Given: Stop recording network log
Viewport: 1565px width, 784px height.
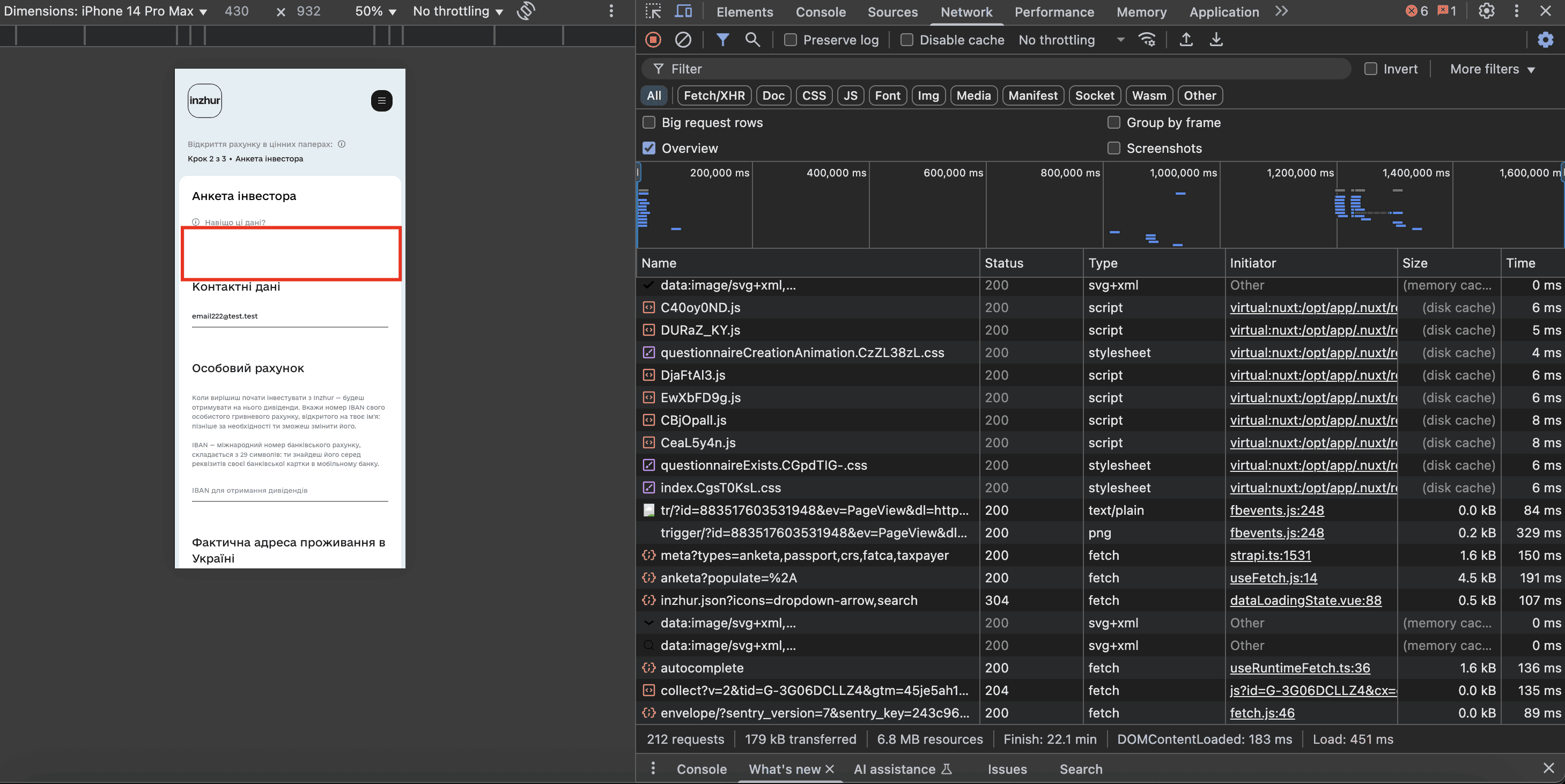Looking at the screenshot, I should point(653,40).
